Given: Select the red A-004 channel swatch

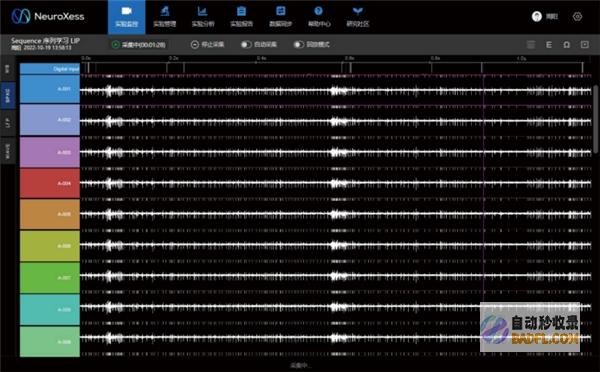Looking at the screenshot, I should pos(50,183).
